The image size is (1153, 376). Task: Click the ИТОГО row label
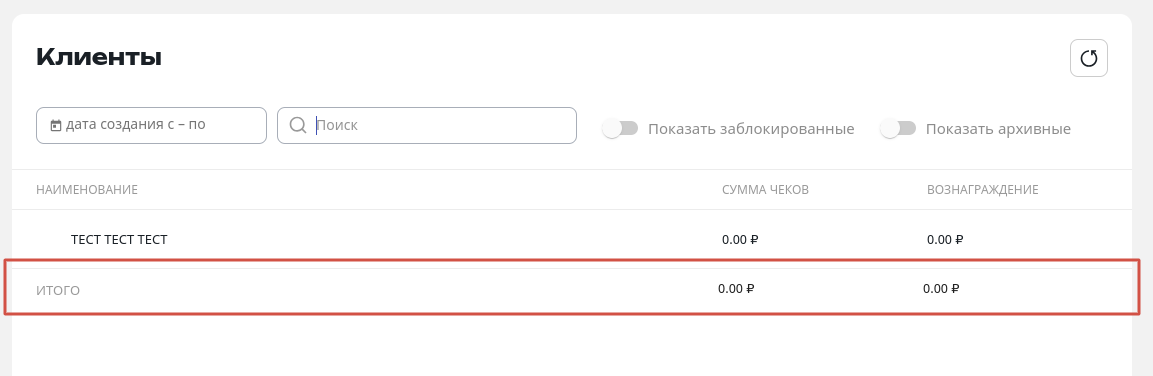pos(58,291)
